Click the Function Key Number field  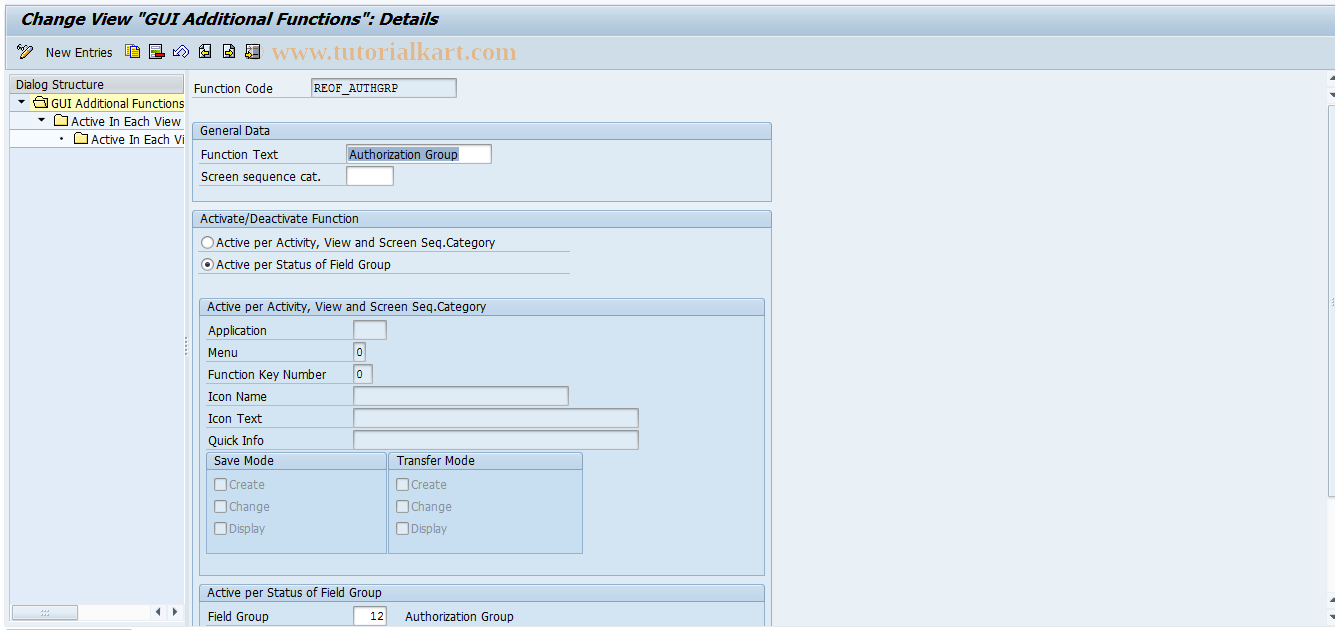click(x=363, y=374)
